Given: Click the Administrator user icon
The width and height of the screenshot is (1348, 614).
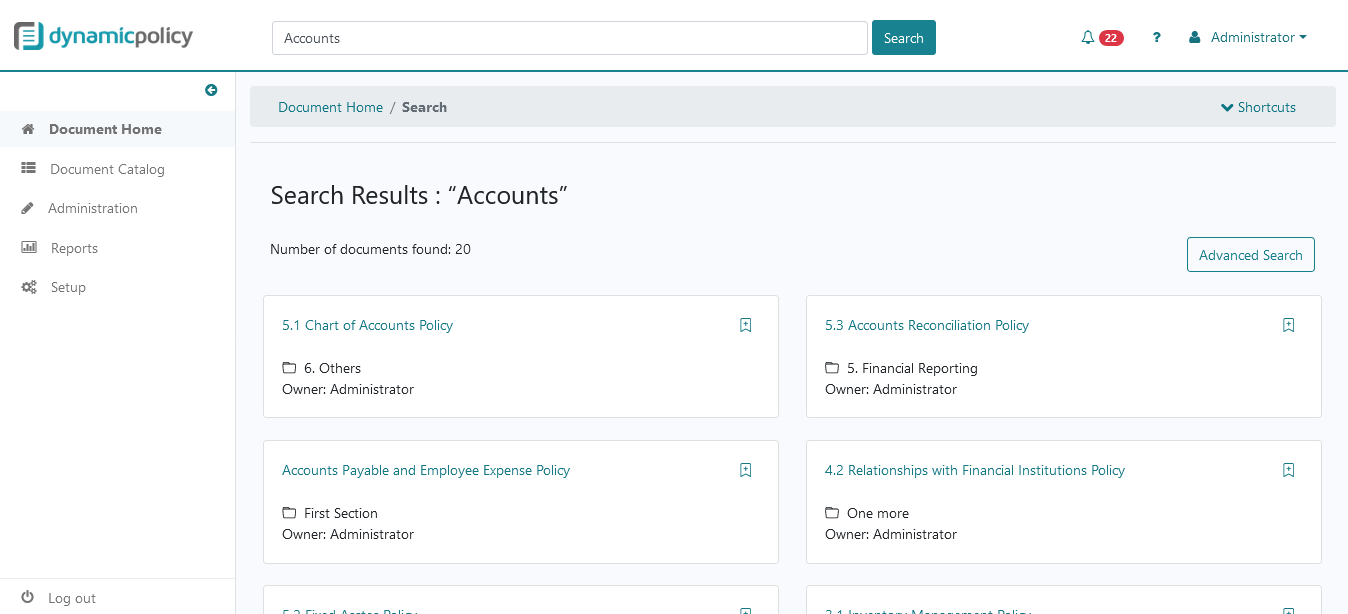Looking at the screenshot, I should click(x=1194, y=38).
